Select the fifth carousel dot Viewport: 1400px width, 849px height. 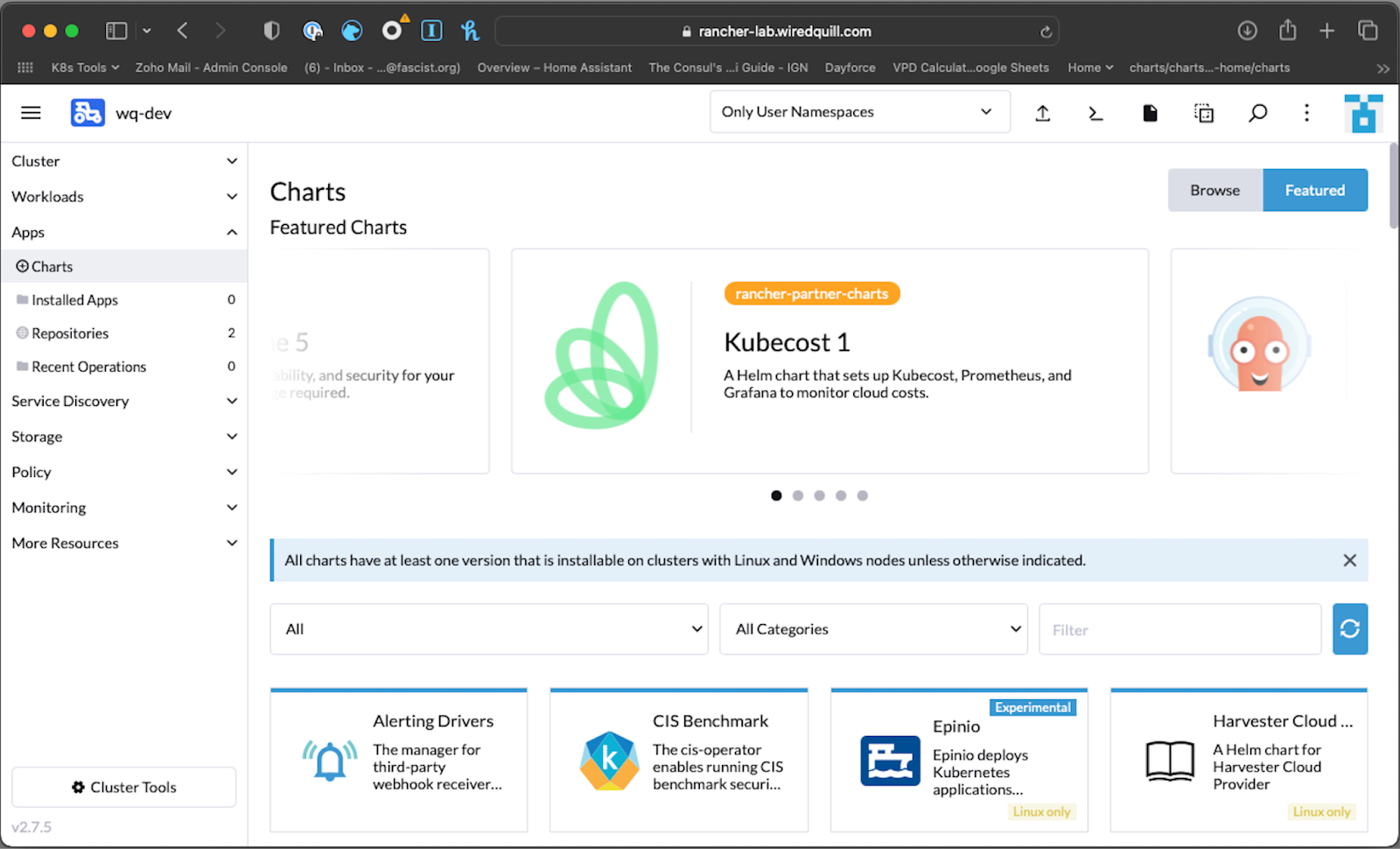pyautogui.click(x=862, y=495)
